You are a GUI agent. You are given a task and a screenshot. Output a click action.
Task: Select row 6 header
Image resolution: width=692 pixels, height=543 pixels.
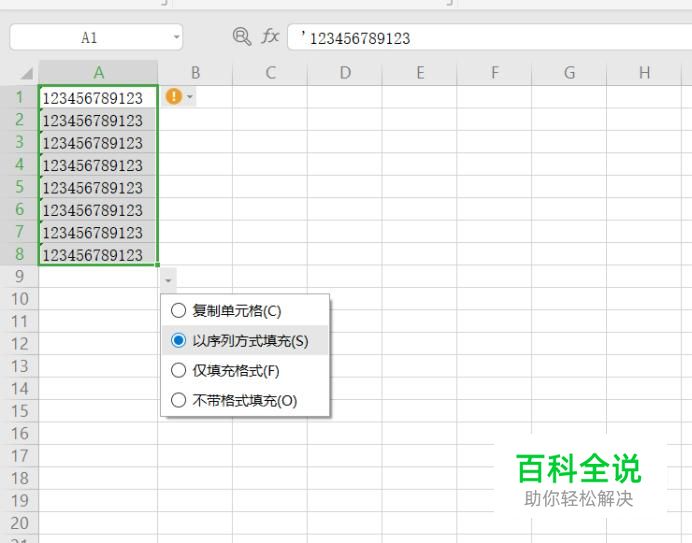coord(19,209)
